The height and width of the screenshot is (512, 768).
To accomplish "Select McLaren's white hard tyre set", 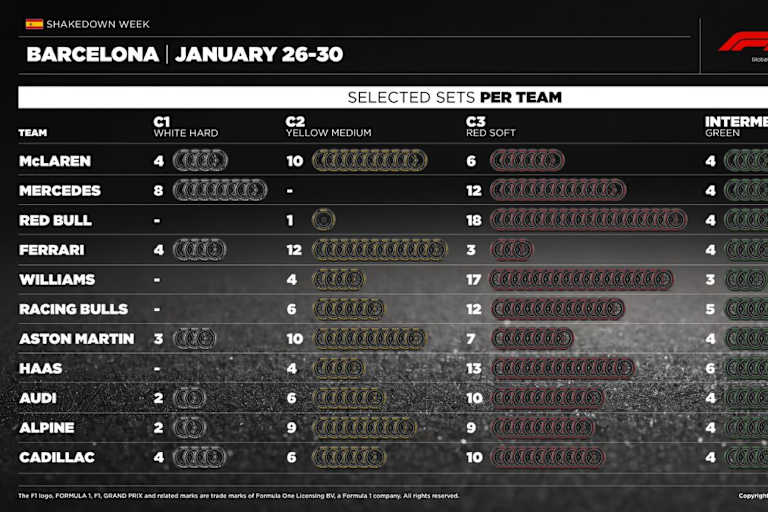I will (x=200, y=161).
